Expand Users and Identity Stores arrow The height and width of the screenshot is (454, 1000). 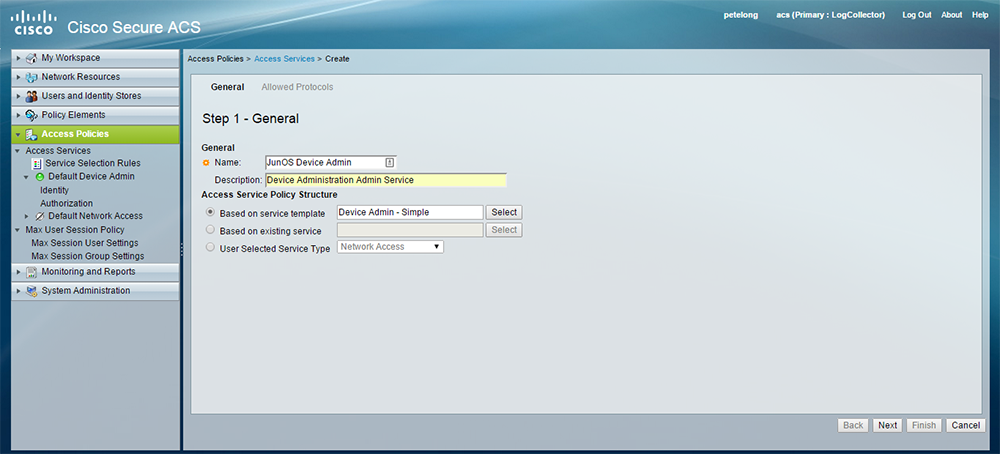(x=19, y=96)
